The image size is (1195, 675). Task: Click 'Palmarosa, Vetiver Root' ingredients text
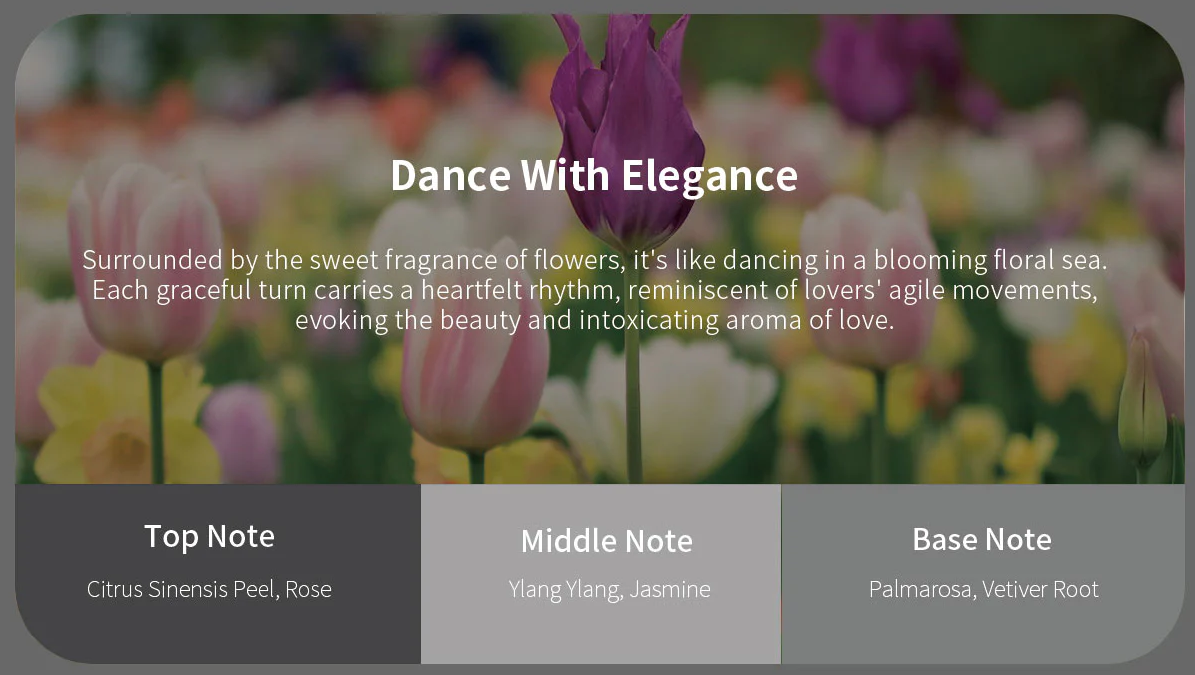pyautogui.click(x=983, y=590)
